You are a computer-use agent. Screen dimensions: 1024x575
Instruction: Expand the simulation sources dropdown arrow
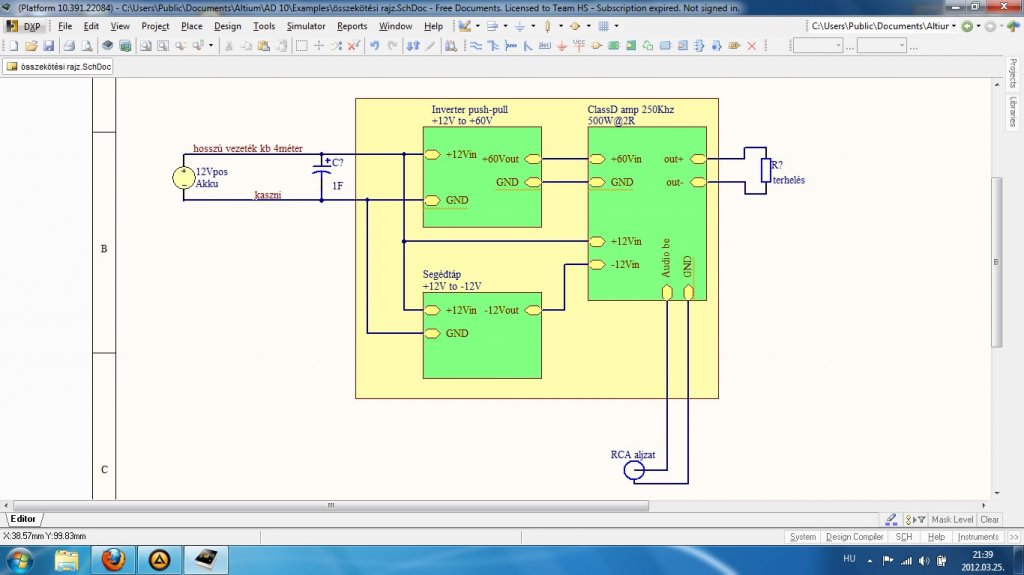click(x=588, y=26)
